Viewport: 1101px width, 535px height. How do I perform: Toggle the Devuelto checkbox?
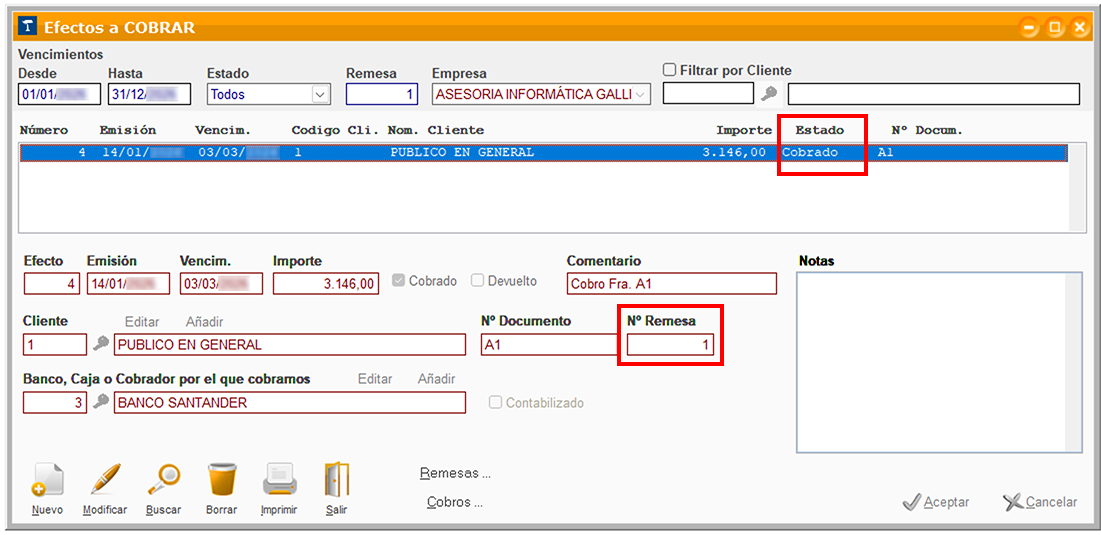point(478,281)
